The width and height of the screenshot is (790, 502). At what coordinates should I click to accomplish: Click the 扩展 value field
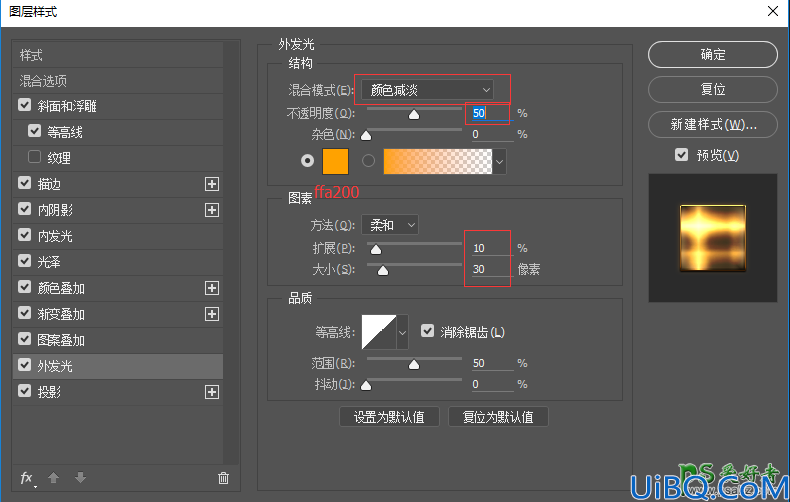click(492, 248)
